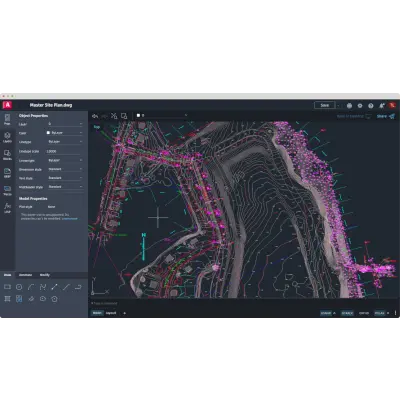This screenshot has height=400, width=400.
Task: Expand the Layer dropdown in Object Properties
Action: point(65,124)
